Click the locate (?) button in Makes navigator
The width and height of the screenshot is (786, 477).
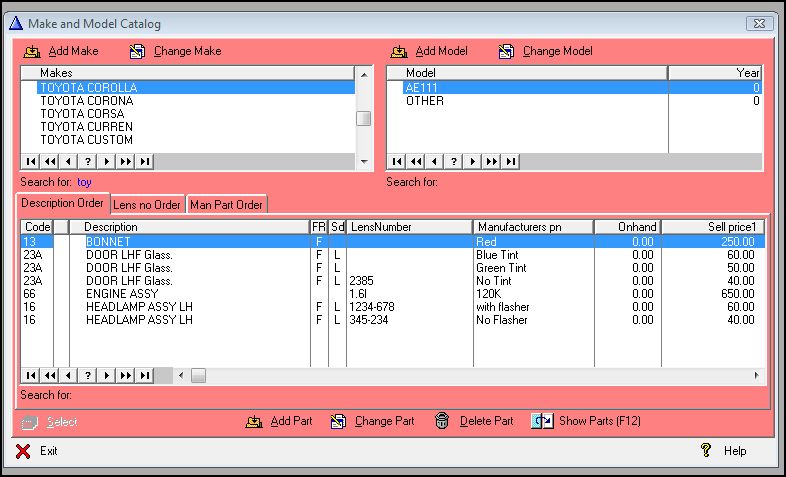click(x=88, y=161)
